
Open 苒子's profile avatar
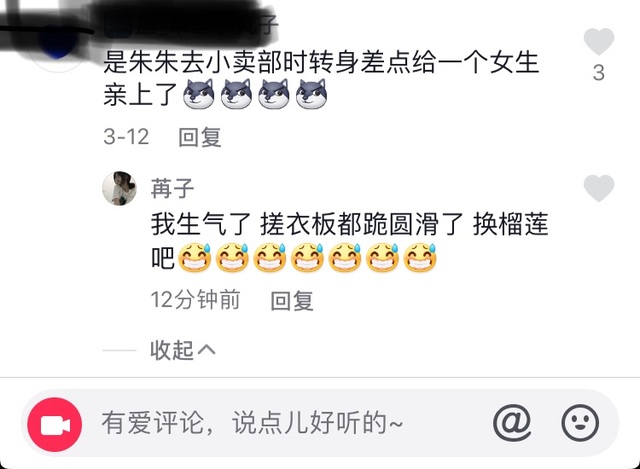pos(119,188)
